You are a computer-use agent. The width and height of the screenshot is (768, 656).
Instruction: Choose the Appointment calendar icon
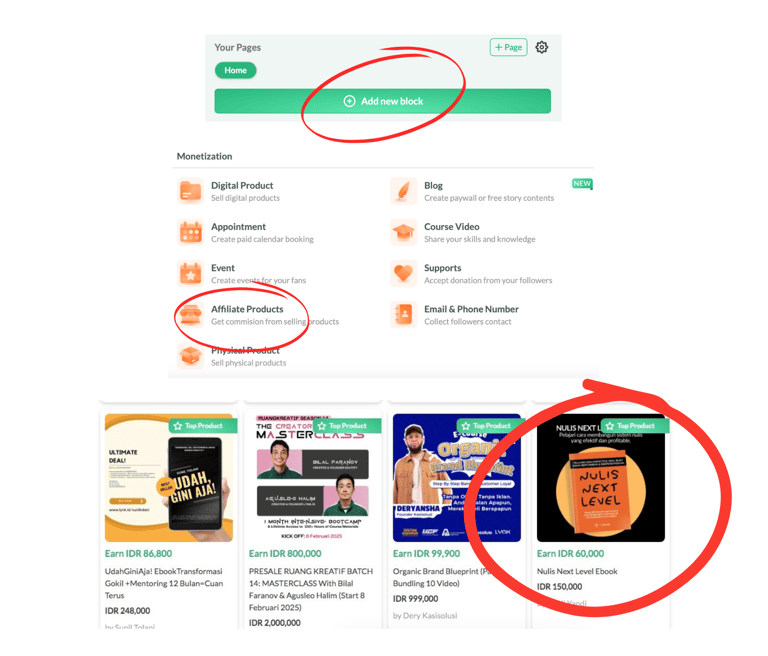click(x=191, y=232)
